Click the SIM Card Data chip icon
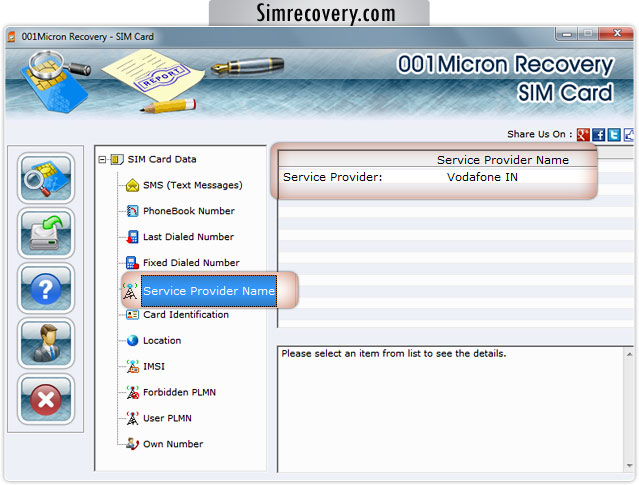Image resolution: width=639 pixels, height=485 pixels. click(x=117, y=159)
